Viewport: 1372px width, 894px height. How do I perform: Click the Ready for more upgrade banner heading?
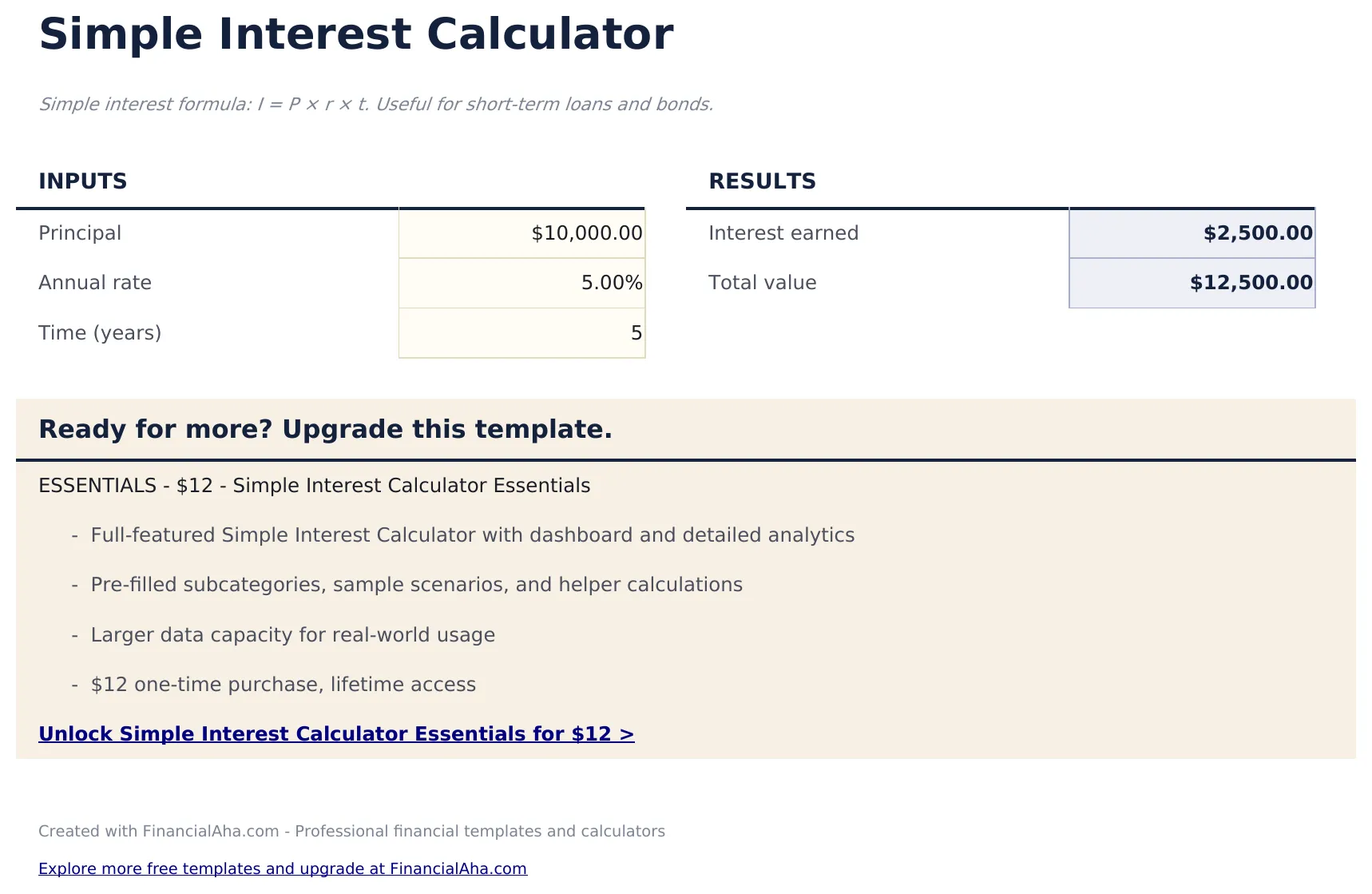325,429
